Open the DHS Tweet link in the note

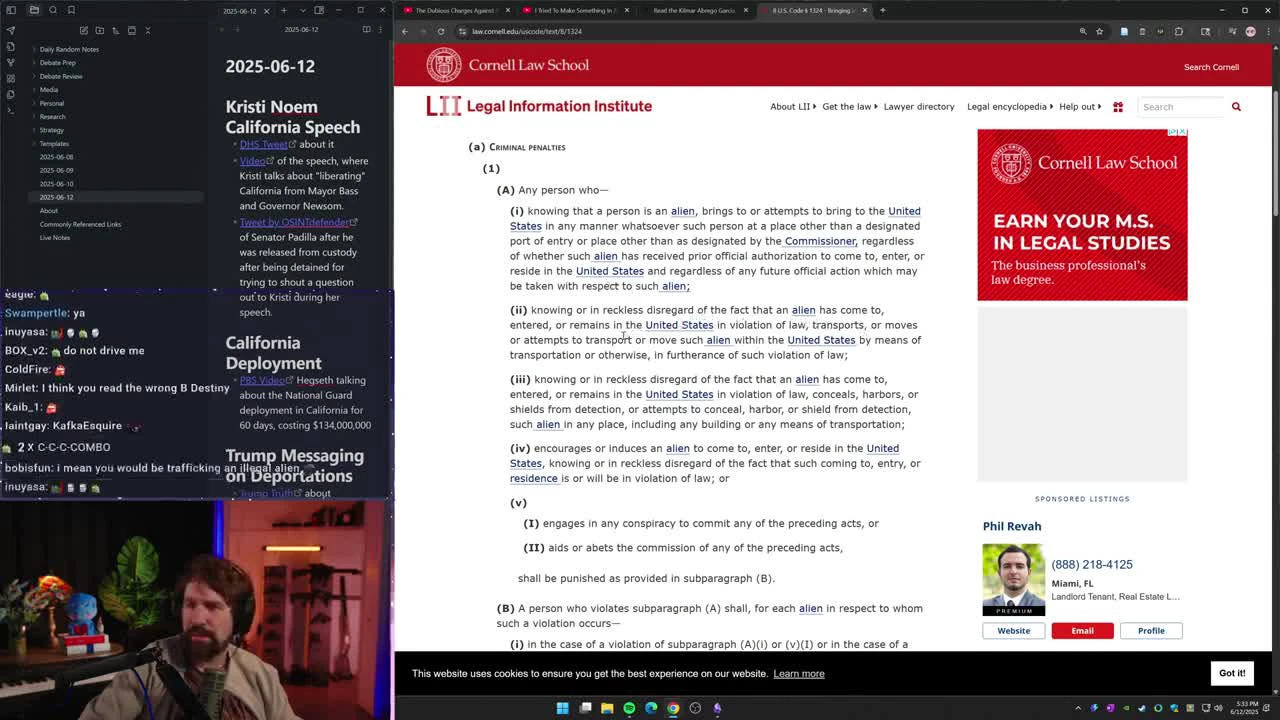266,144
